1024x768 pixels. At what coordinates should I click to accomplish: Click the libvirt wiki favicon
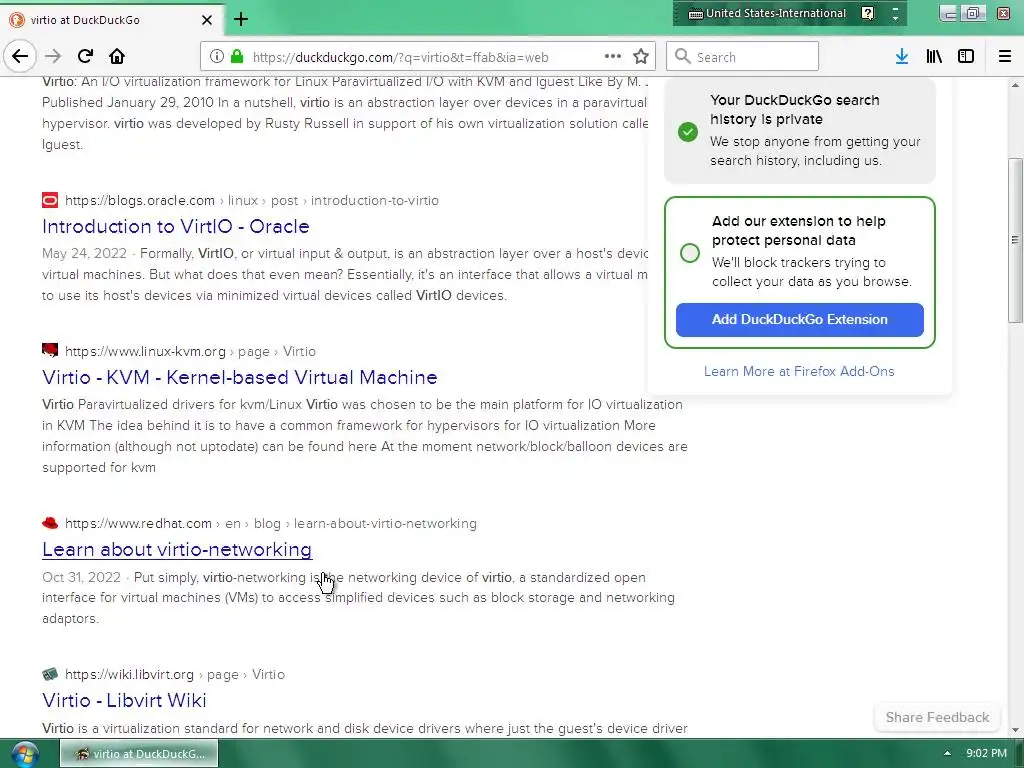click(x=50, y=674)
